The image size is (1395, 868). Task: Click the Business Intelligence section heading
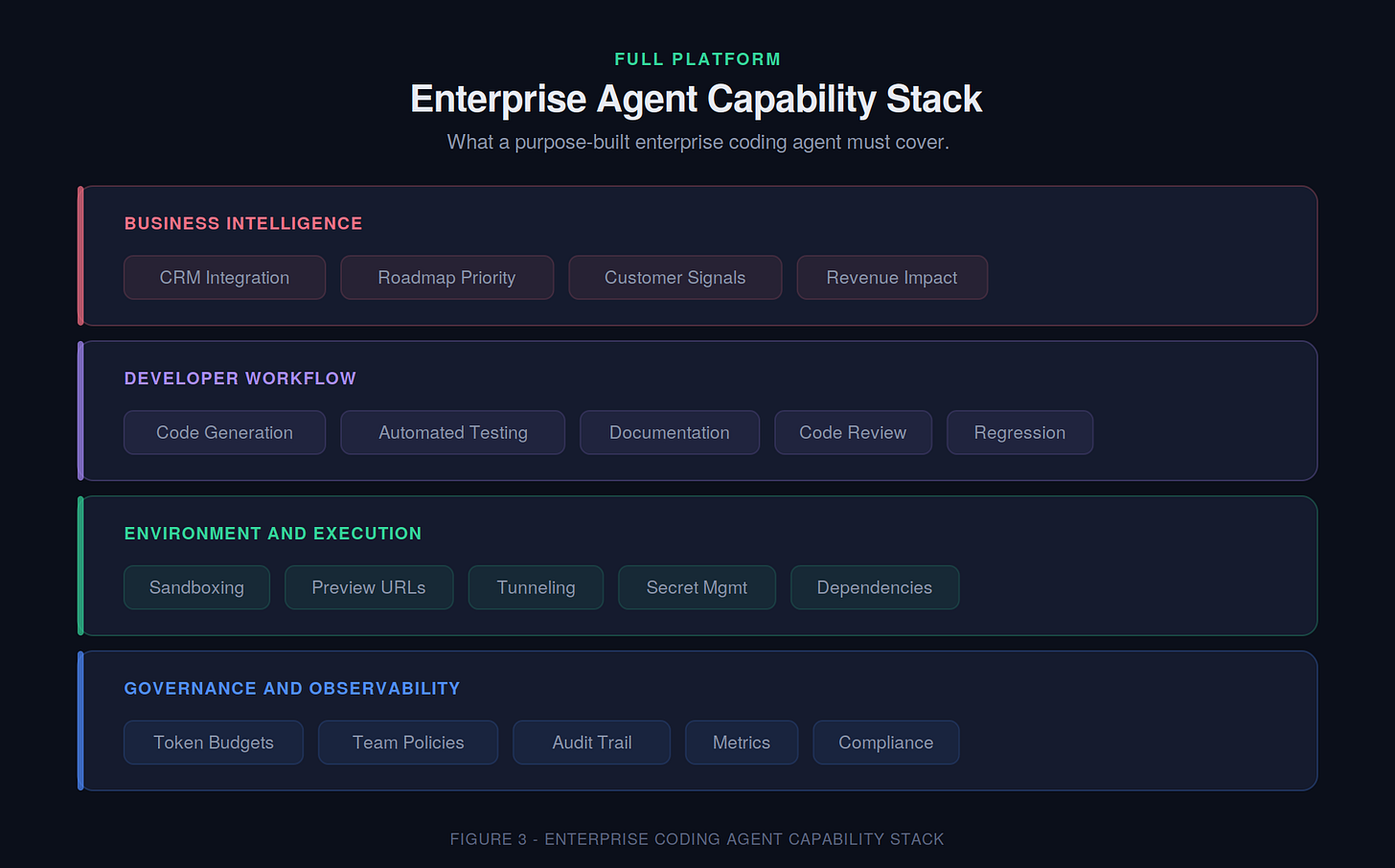point(243,223)
